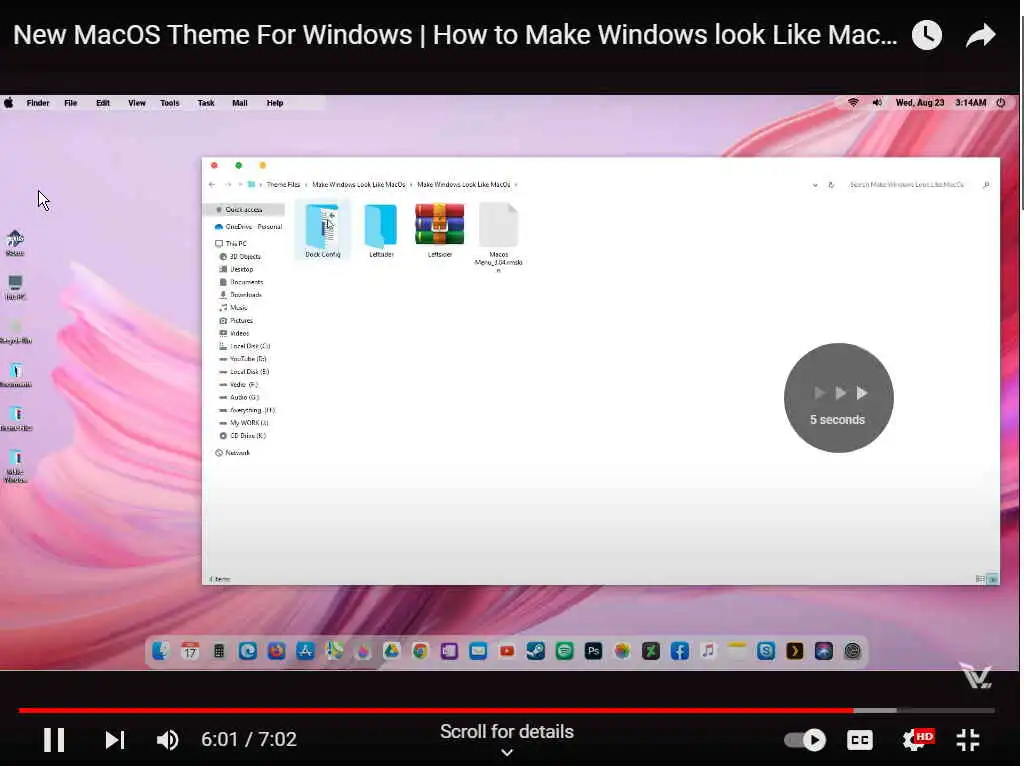Click the 6:01 / 7:02 time display

coord(249,739)
